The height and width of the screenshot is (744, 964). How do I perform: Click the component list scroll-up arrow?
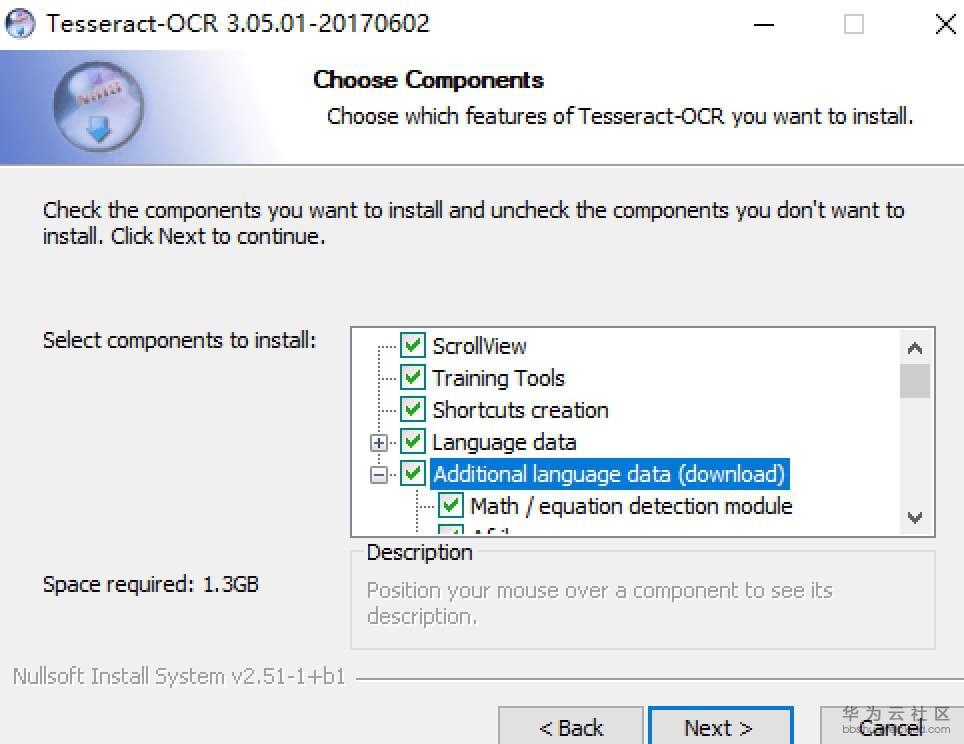pos(914,349)
